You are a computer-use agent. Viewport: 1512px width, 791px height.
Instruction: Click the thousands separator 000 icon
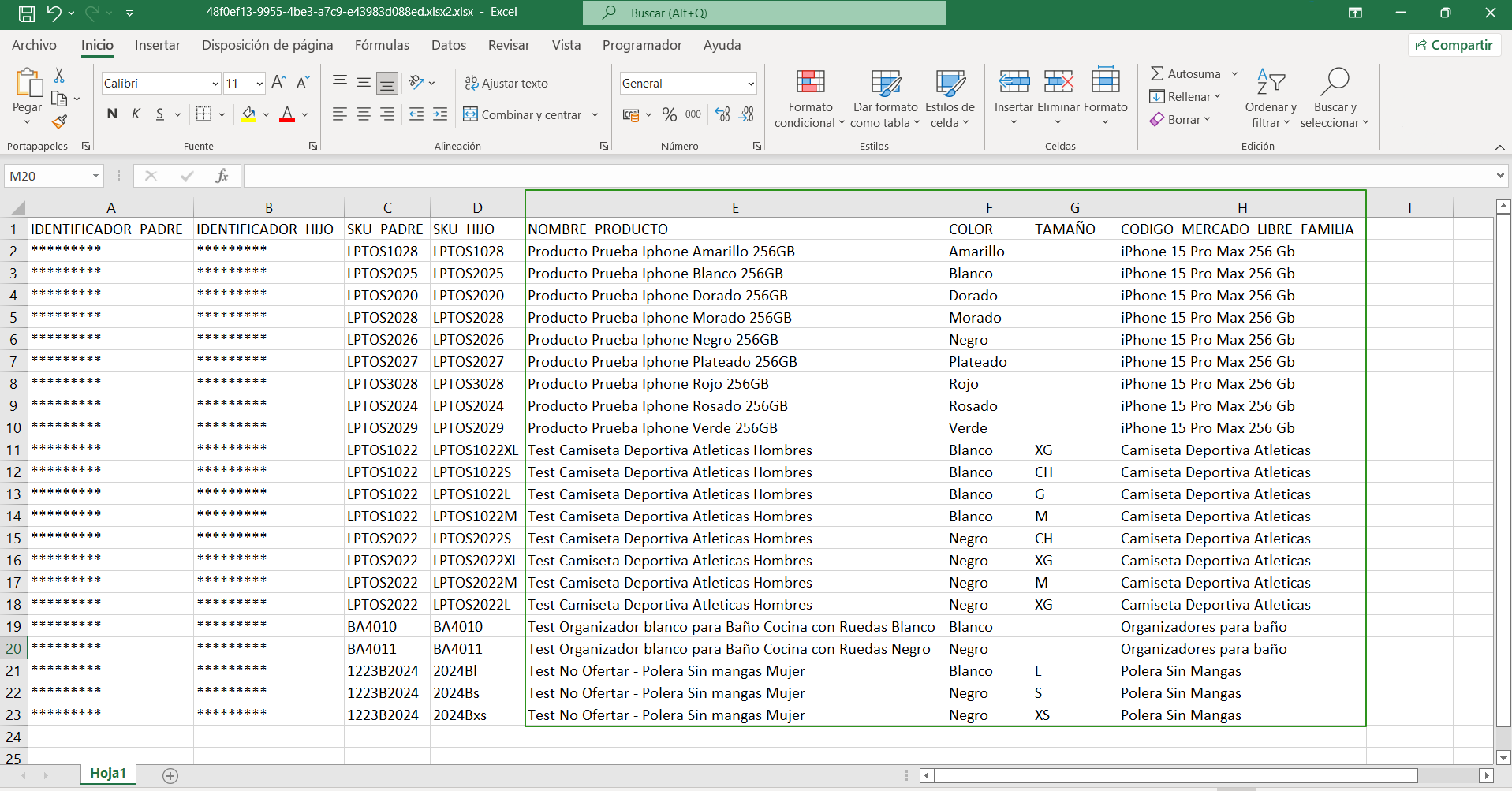coord(693,114)
